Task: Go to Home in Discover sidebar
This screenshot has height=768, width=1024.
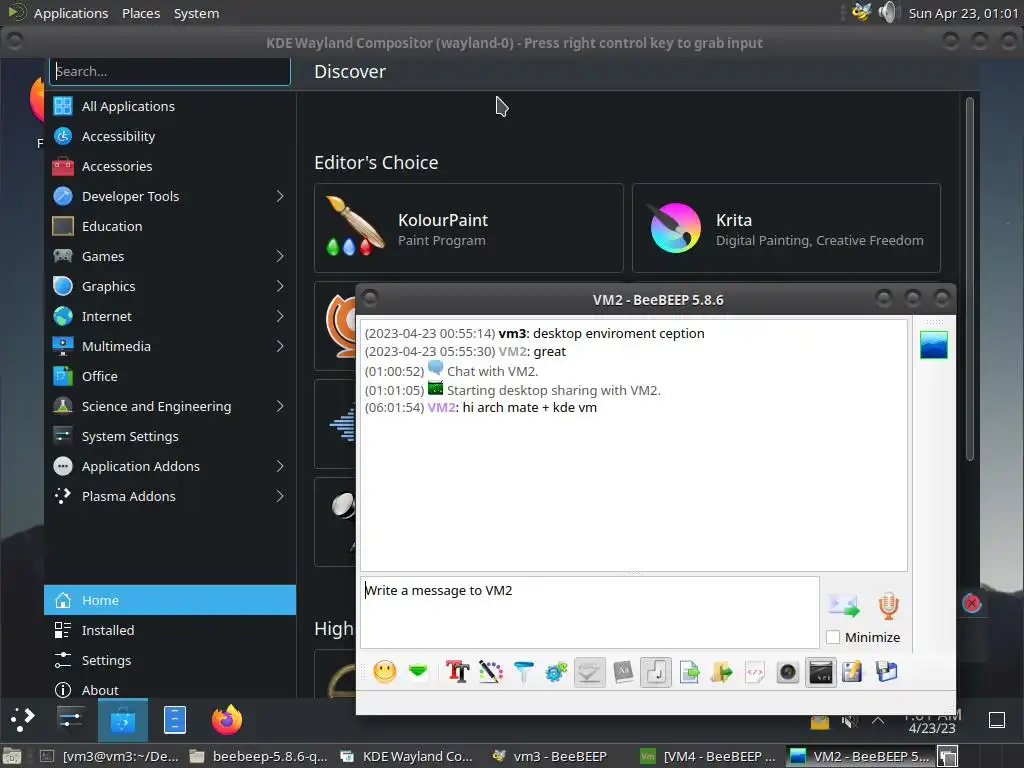Action: (x=170, y=600)
